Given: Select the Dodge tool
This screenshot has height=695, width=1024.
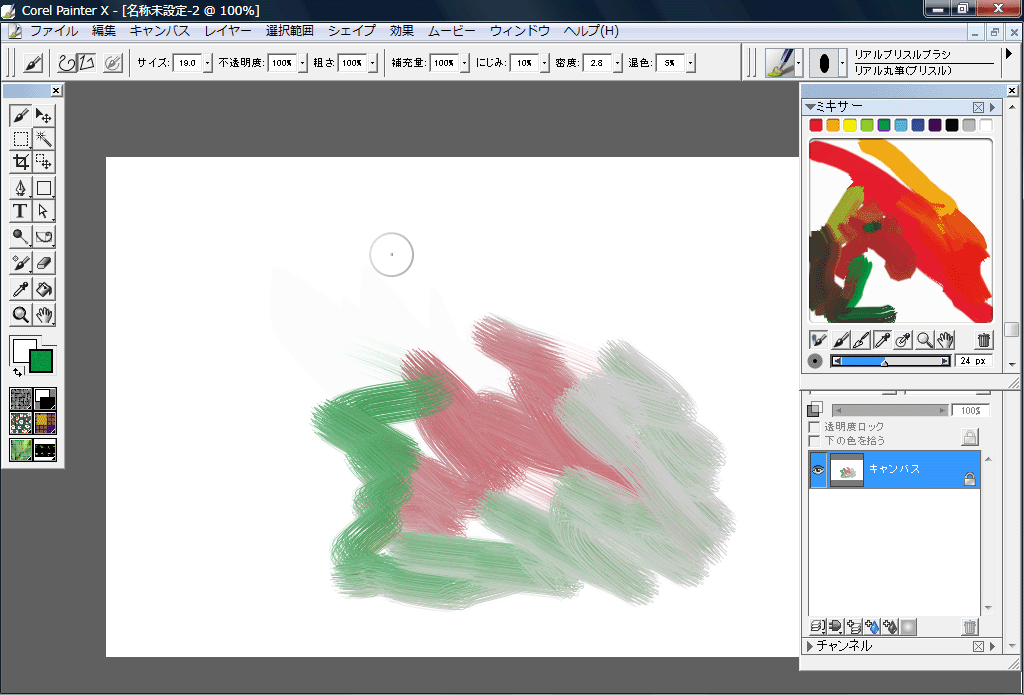Looking at the screenshot, I should 20,236.
